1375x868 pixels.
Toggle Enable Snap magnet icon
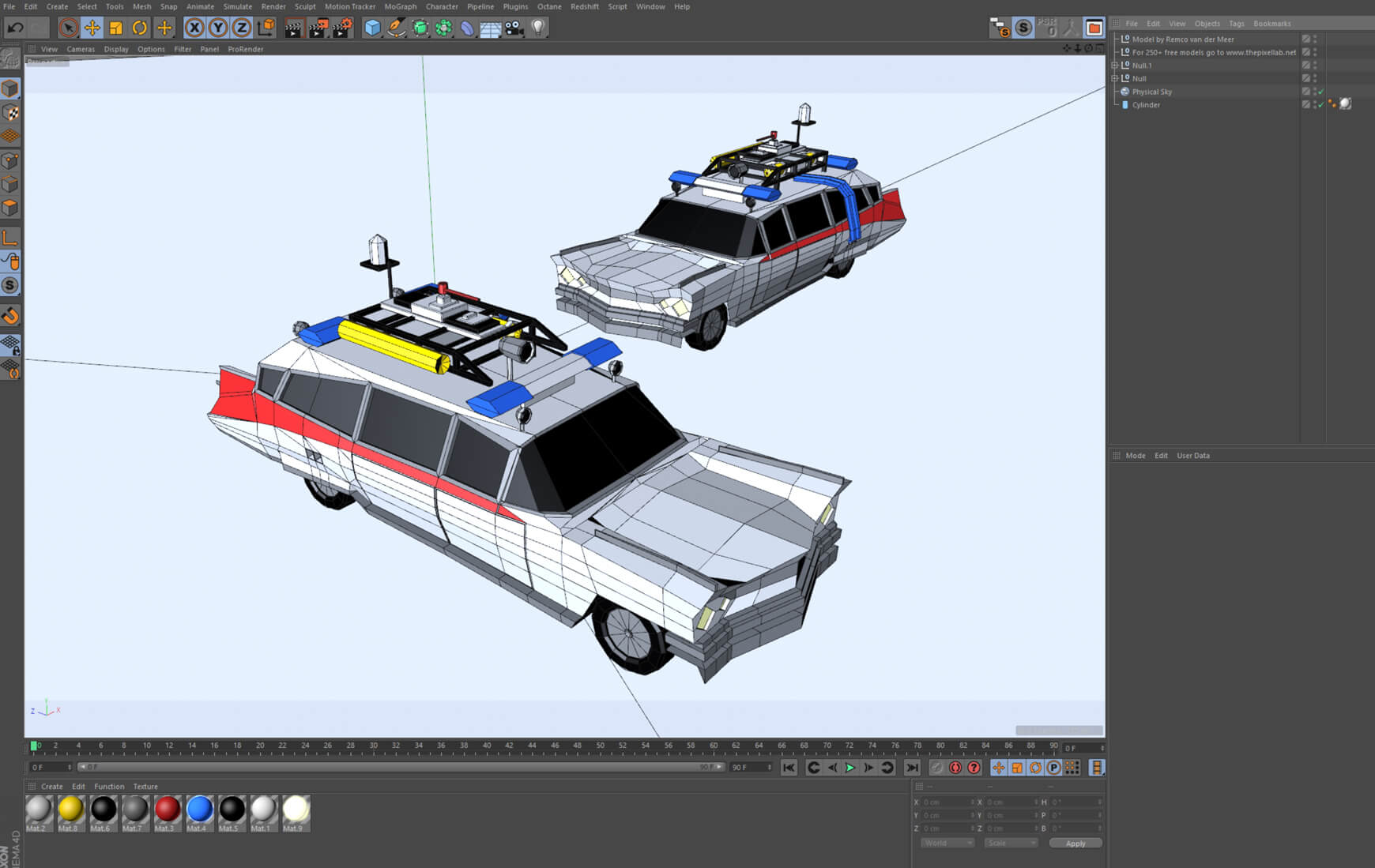[x=10, y=316]
